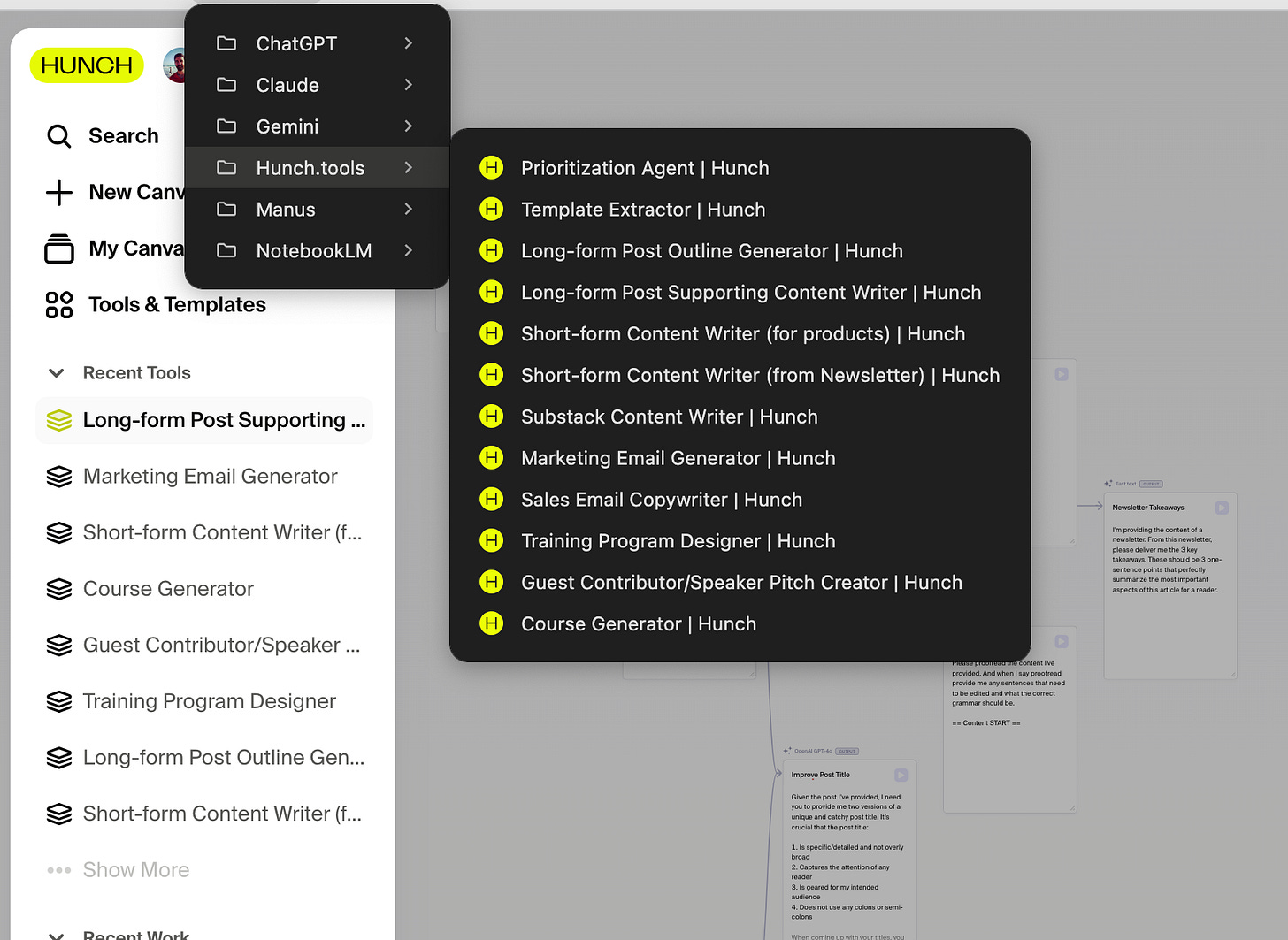Open the Claude bookmarks folder

pyautogui.click(x=318, y=85)
